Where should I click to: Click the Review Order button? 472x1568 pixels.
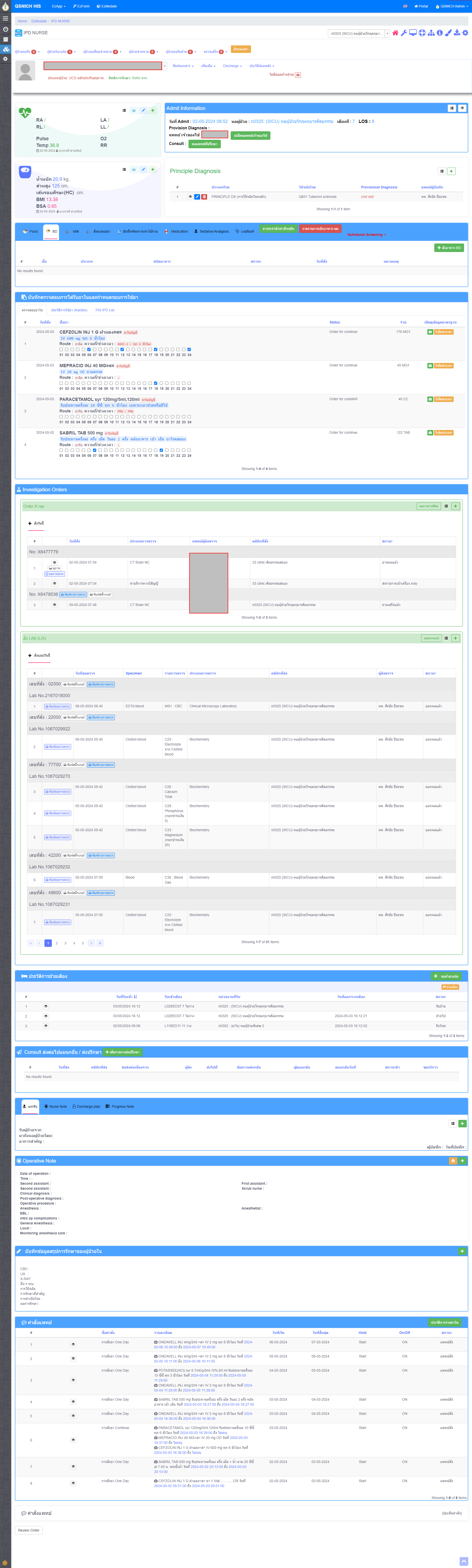pyautogui.click(x=29, y=1530)
